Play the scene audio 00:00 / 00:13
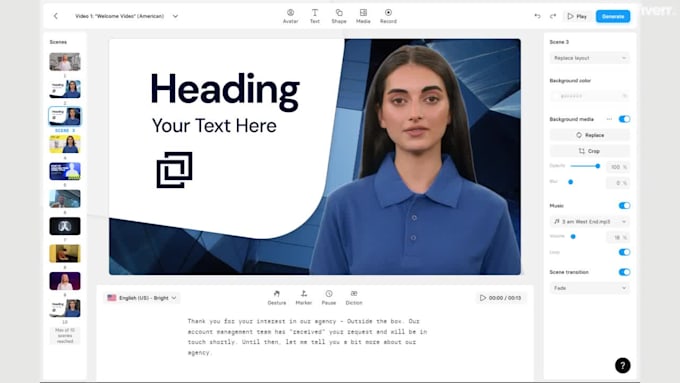Viewport: 680px width, 383px height. coord(500,298)
